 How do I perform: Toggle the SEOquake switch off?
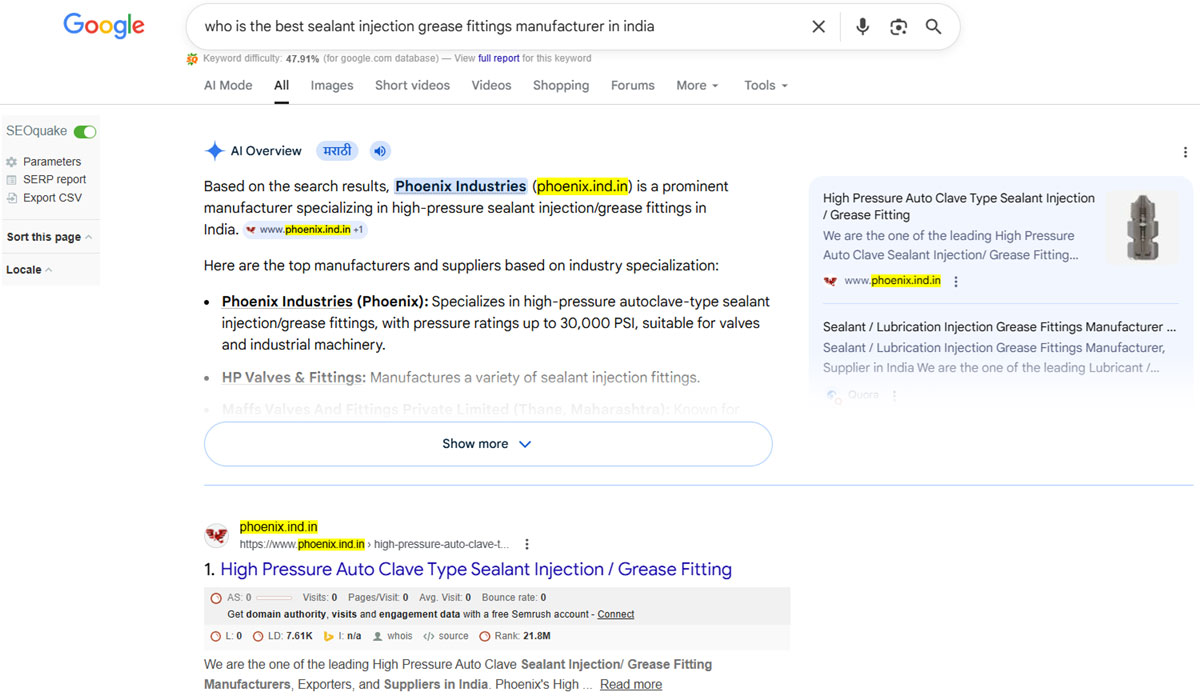click(x=85, y=132)
